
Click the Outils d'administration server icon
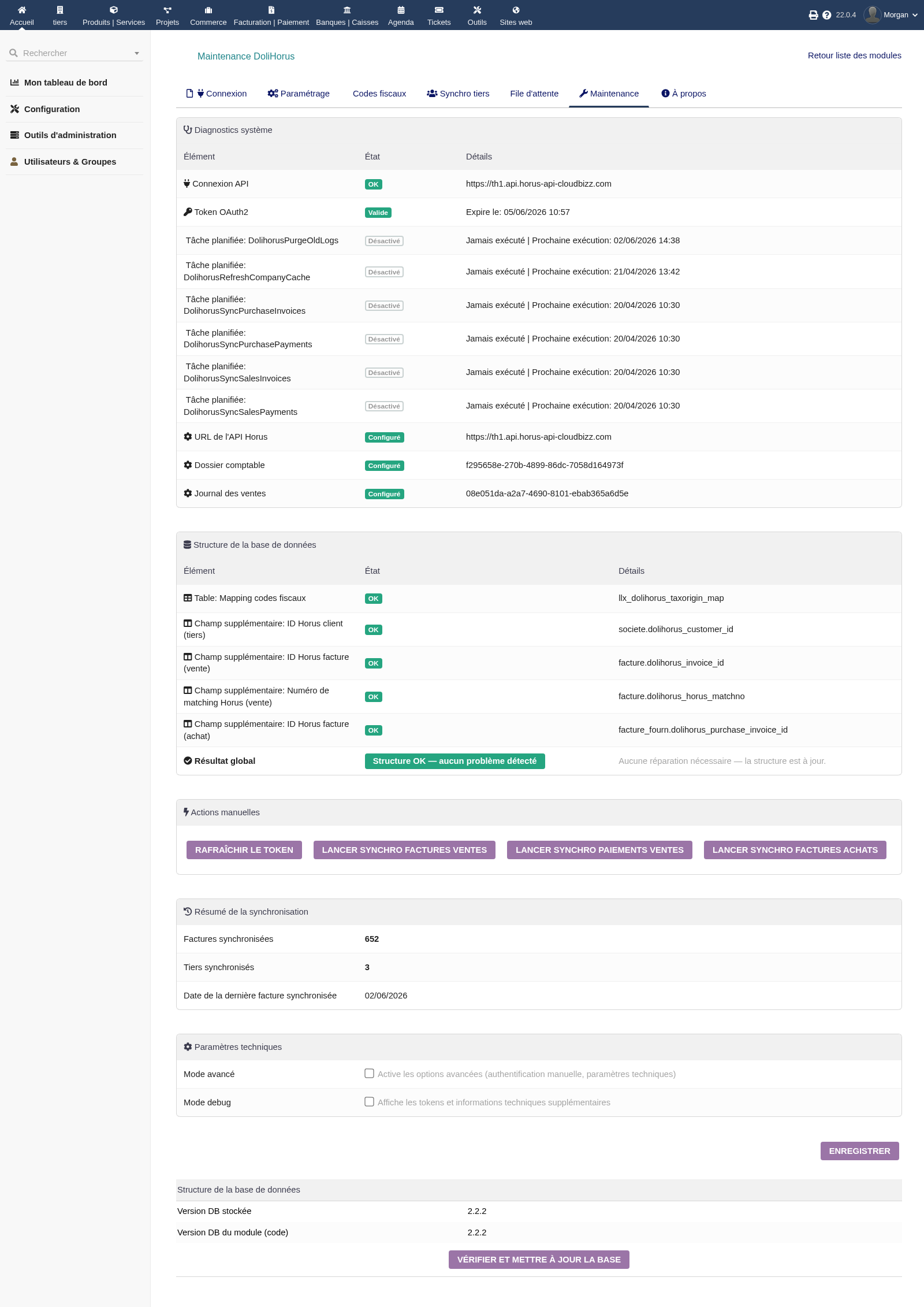(14, 135)
